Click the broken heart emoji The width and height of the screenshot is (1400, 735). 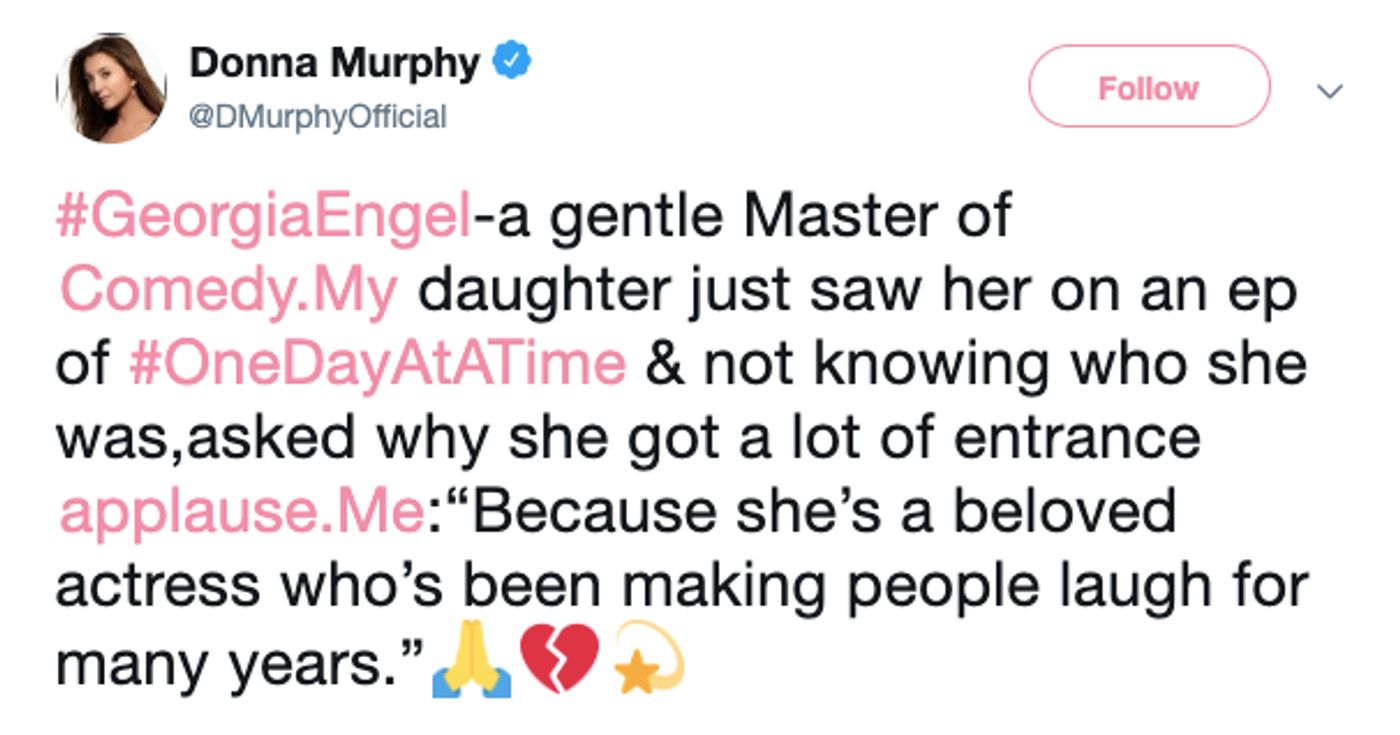point(561,661)
